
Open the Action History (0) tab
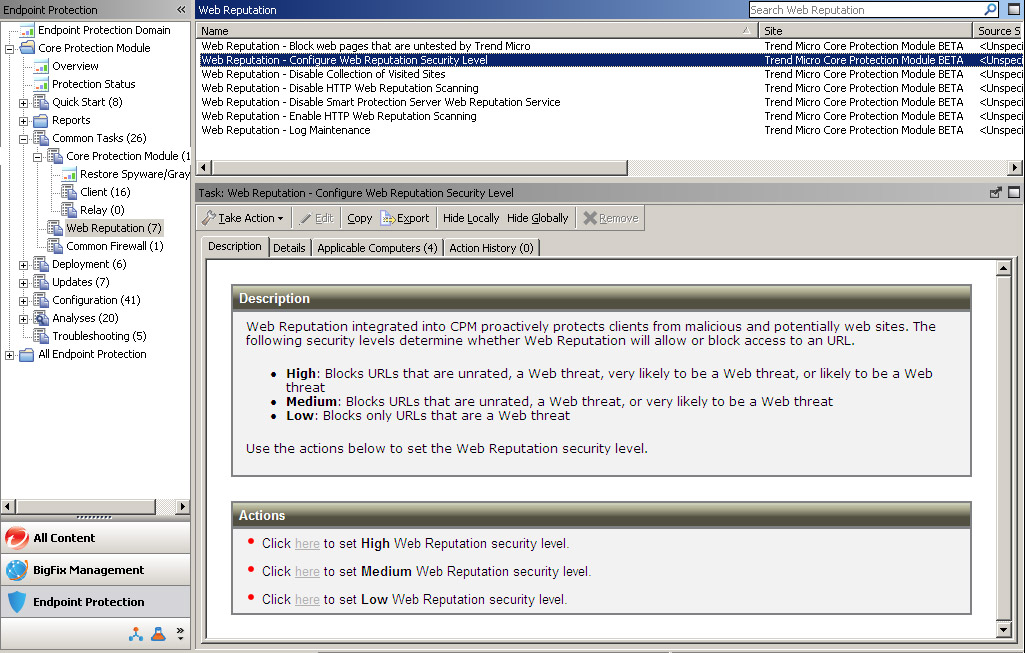[x=491, y=248]
